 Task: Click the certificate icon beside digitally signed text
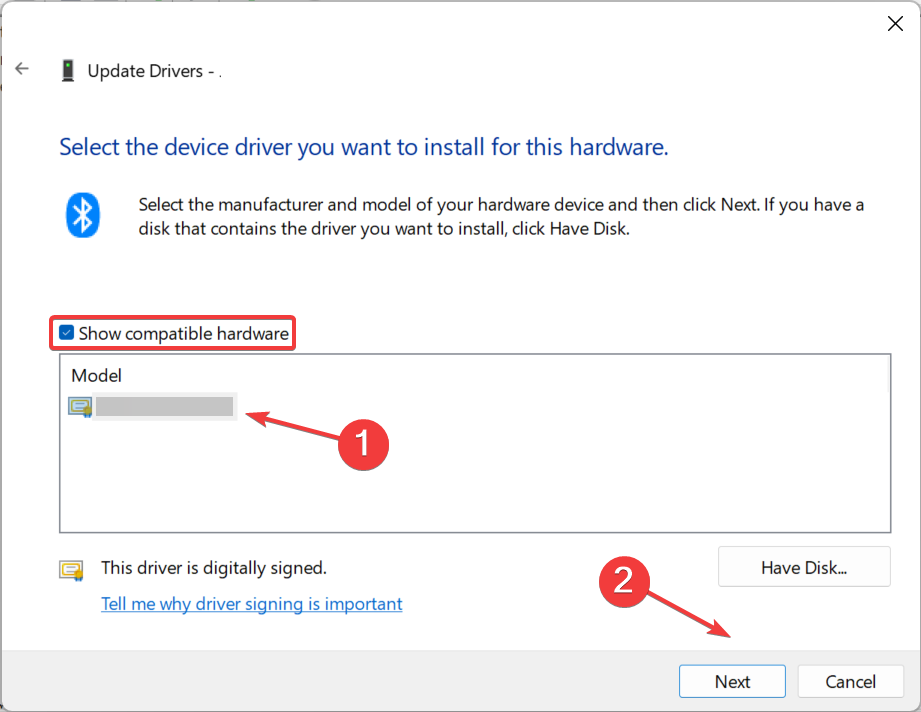[x=71, y=569]
